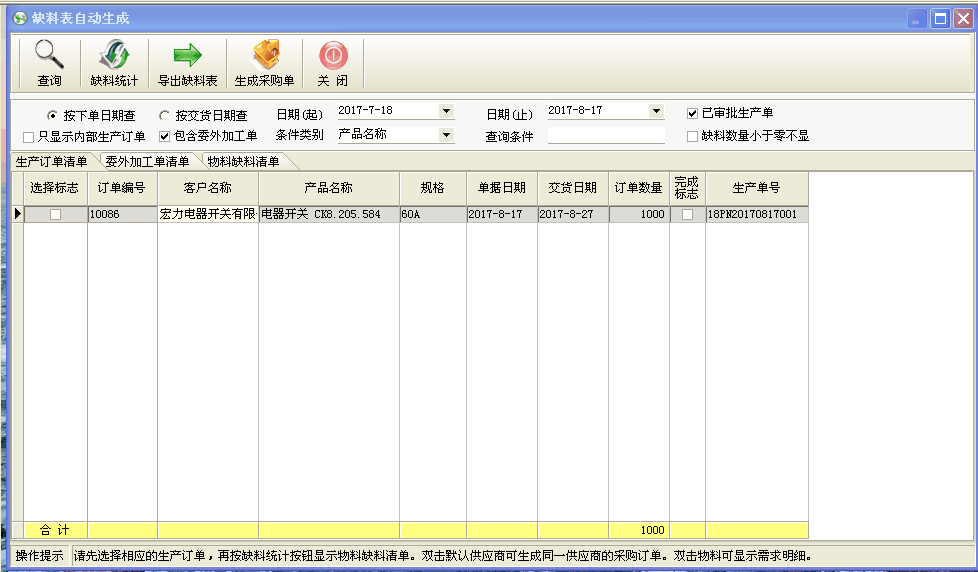The width and height of the screenshot is (978, 572).
Task: Expand the 条件类别 dropdown list
Action: [x=446, y=134]
